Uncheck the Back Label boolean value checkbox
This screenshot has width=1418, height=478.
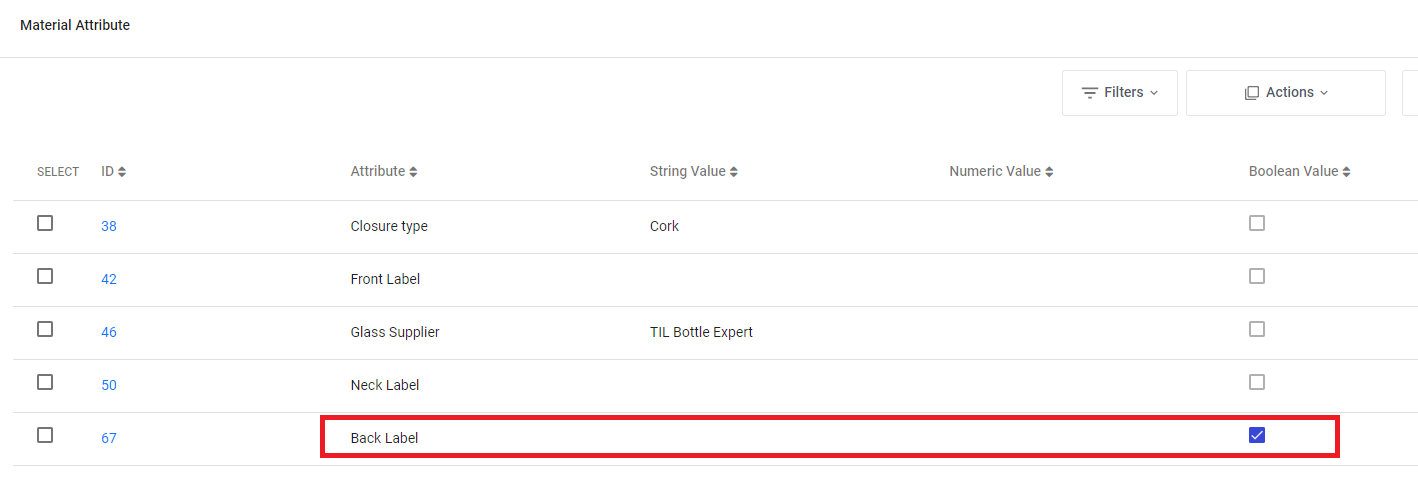pyautogui.click(x=1257, y=435)
